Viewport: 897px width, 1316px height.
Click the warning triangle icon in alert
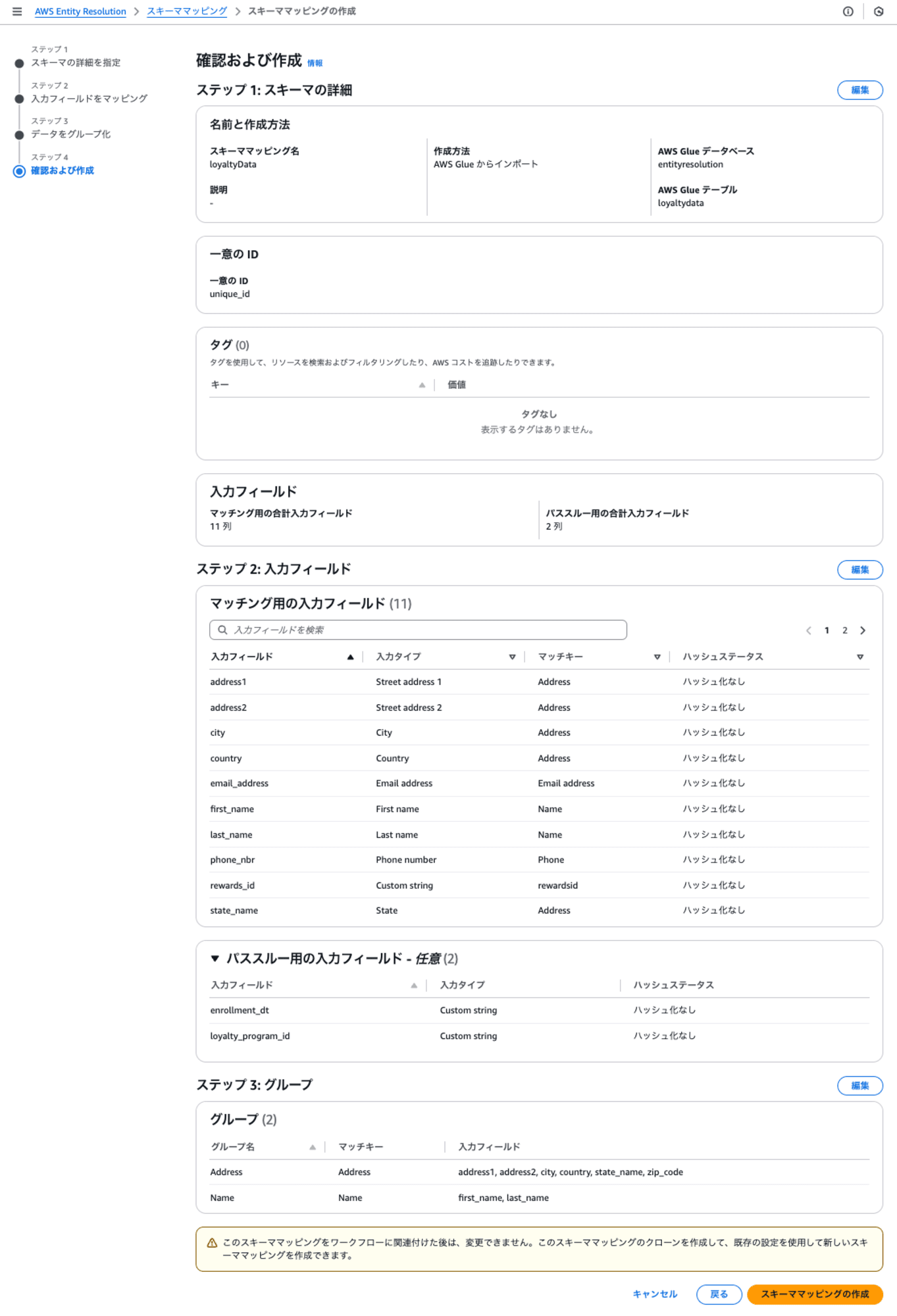point(212,1243)
